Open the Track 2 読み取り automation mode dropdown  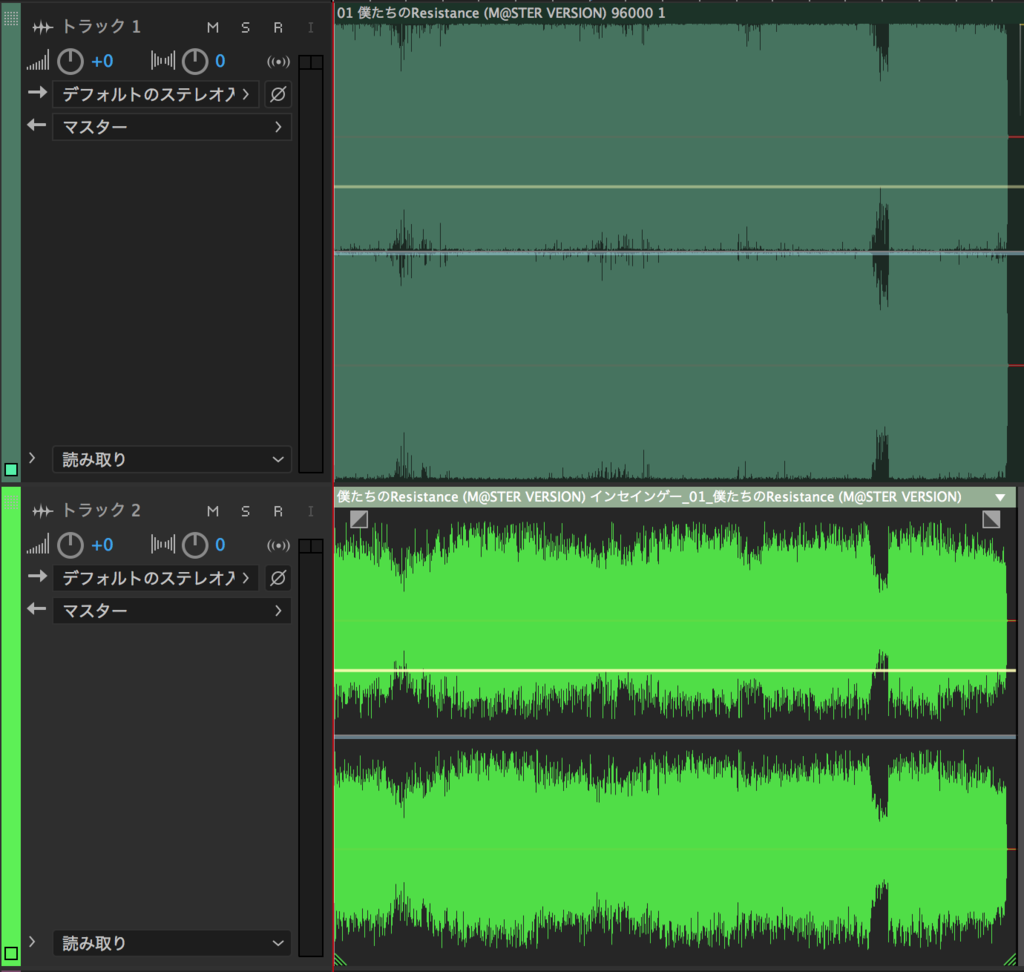pos(172,943)
